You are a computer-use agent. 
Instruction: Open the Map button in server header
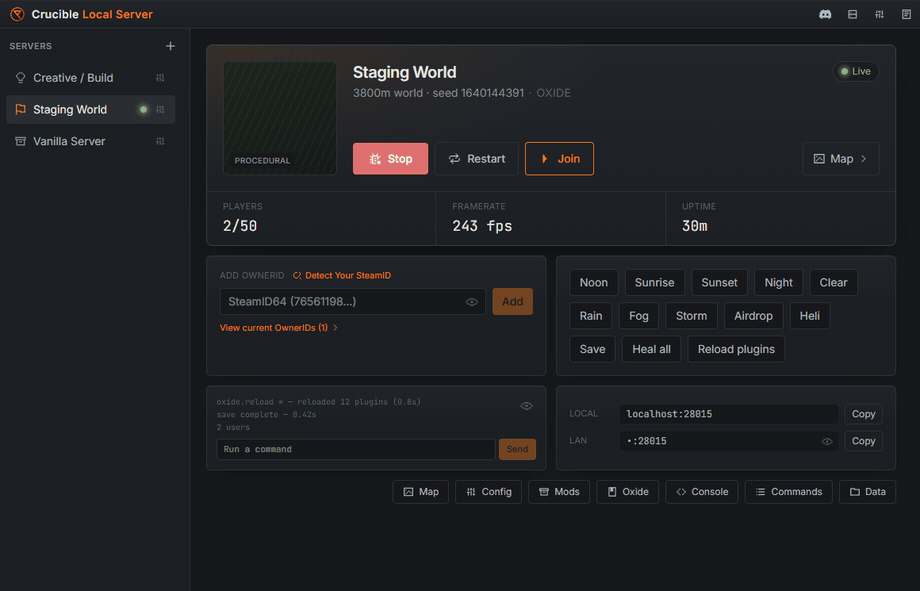[x=840, y=158]
